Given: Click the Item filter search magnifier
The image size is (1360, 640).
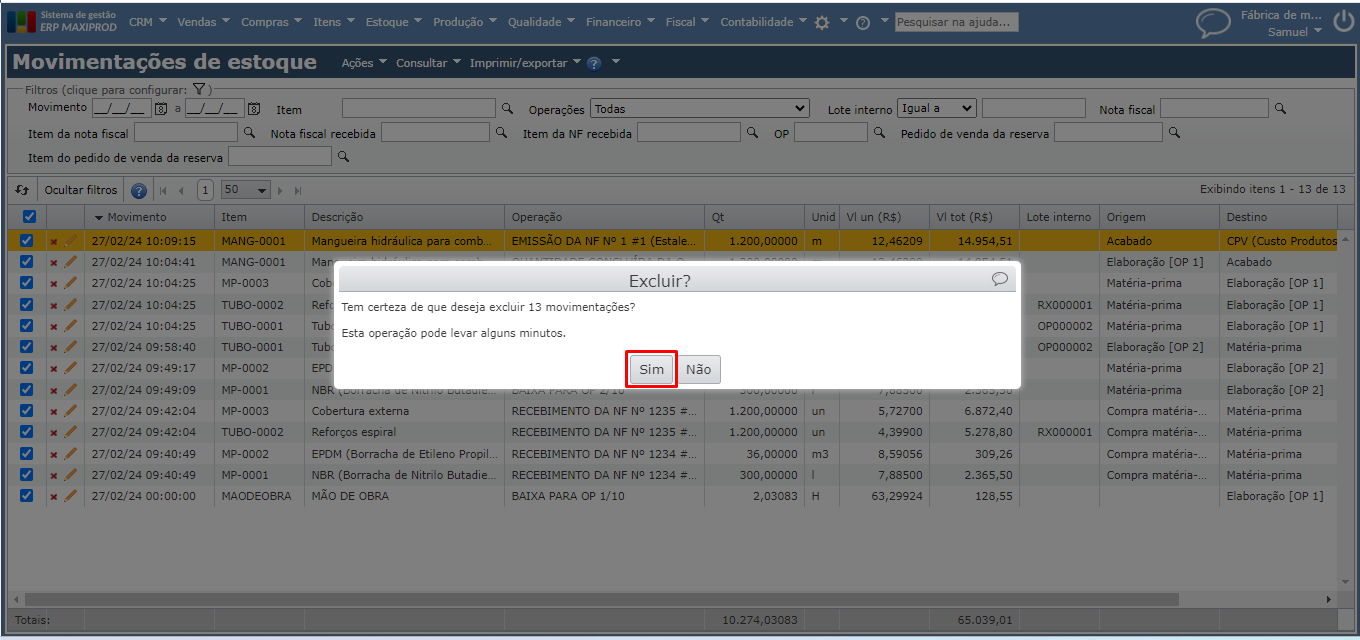Looking at the screenshot, I should point(507,108).
